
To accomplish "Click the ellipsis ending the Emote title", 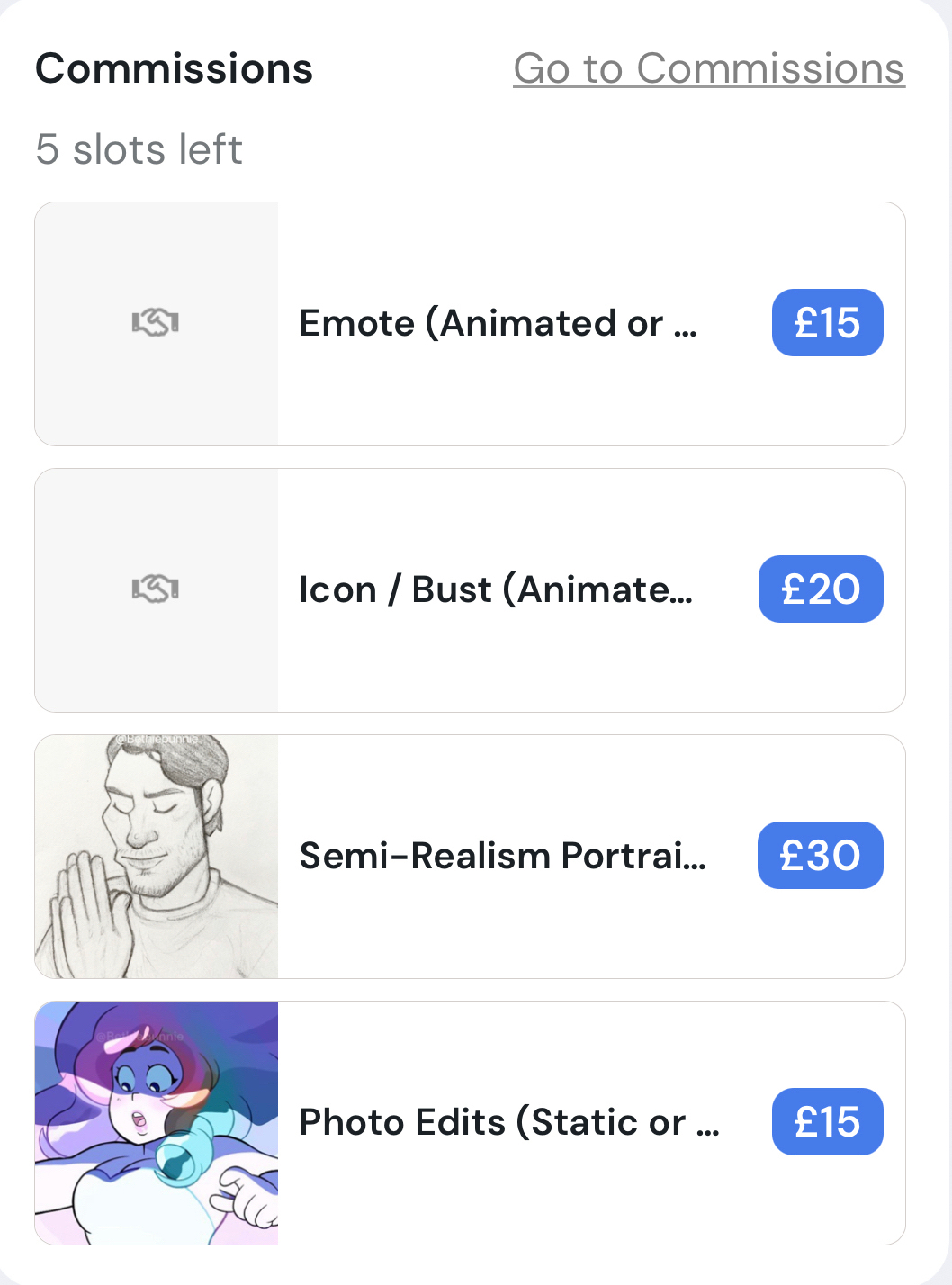I will pos(686,330).
